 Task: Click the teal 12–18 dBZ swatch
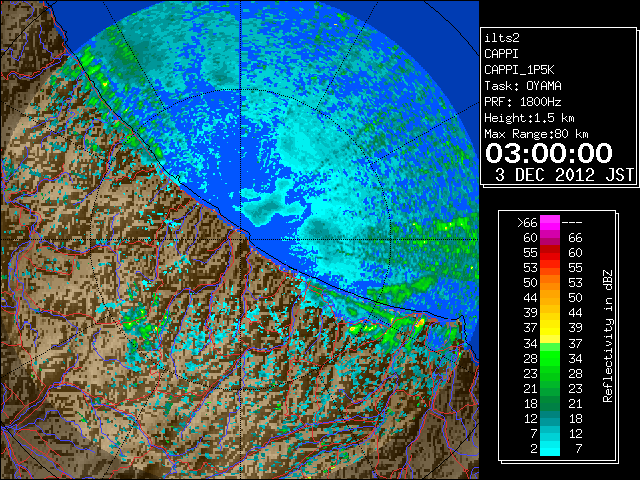point(550,418)
